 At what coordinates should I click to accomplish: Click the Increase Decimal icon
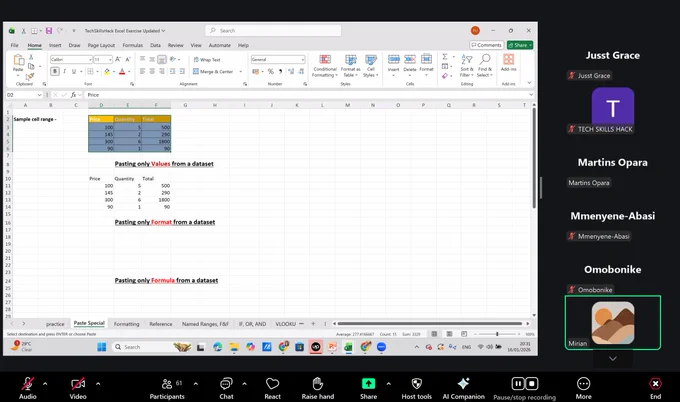click(291, 72)
